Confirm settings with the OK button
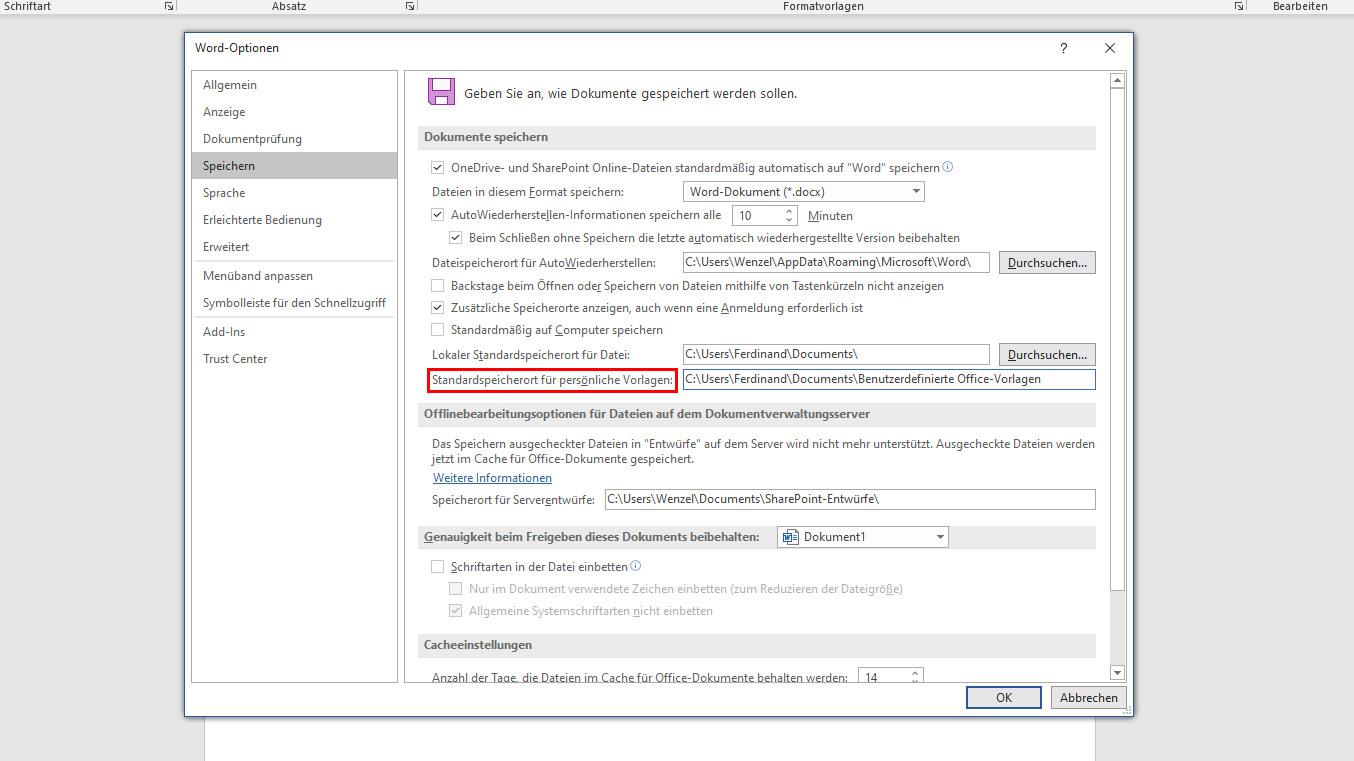The height and width of the screenshot is (761, 1354). point(1003,698)
